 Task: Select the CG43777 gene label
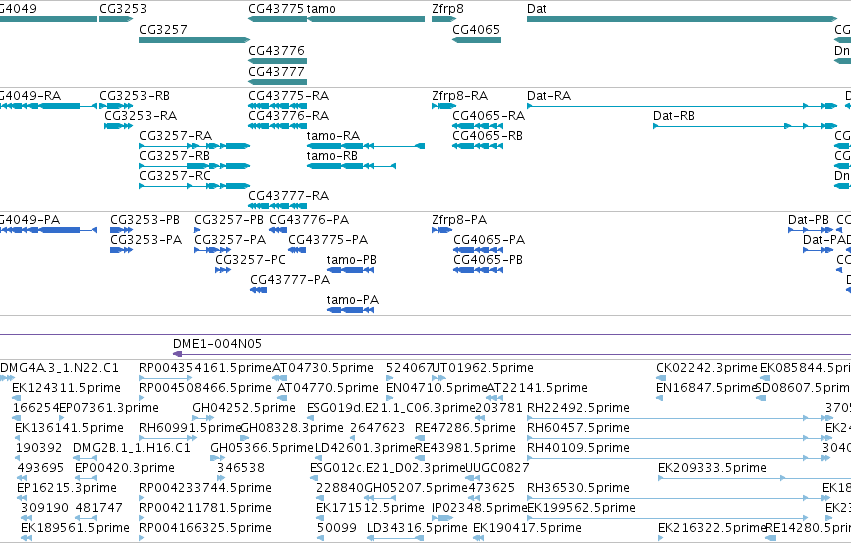click(276, 72)
